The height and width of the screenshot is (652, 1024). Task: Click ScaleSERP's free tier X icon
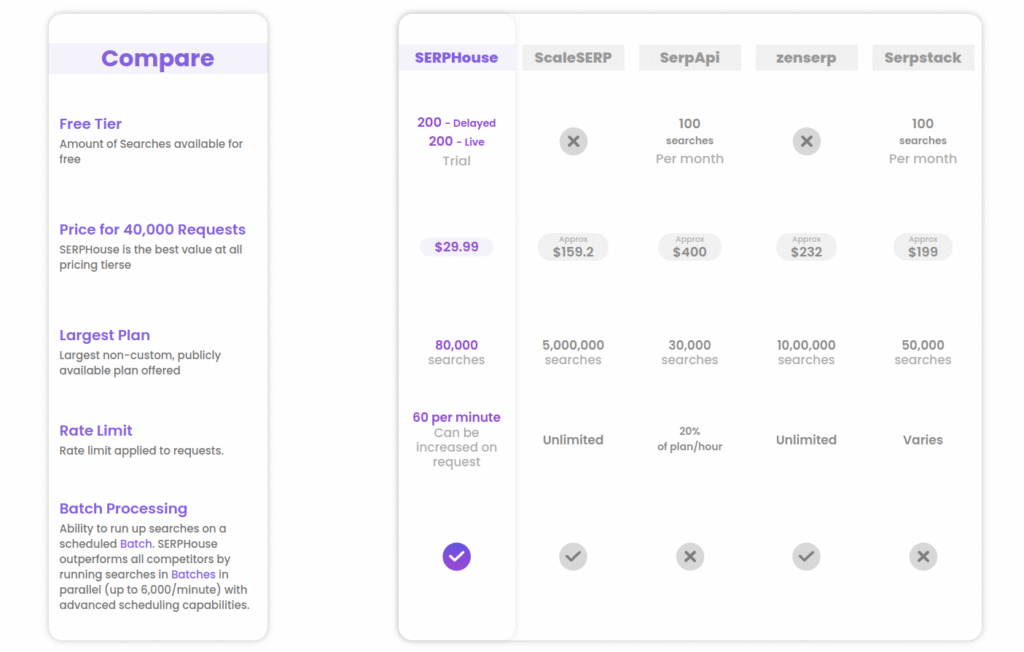tap(573, 142)
